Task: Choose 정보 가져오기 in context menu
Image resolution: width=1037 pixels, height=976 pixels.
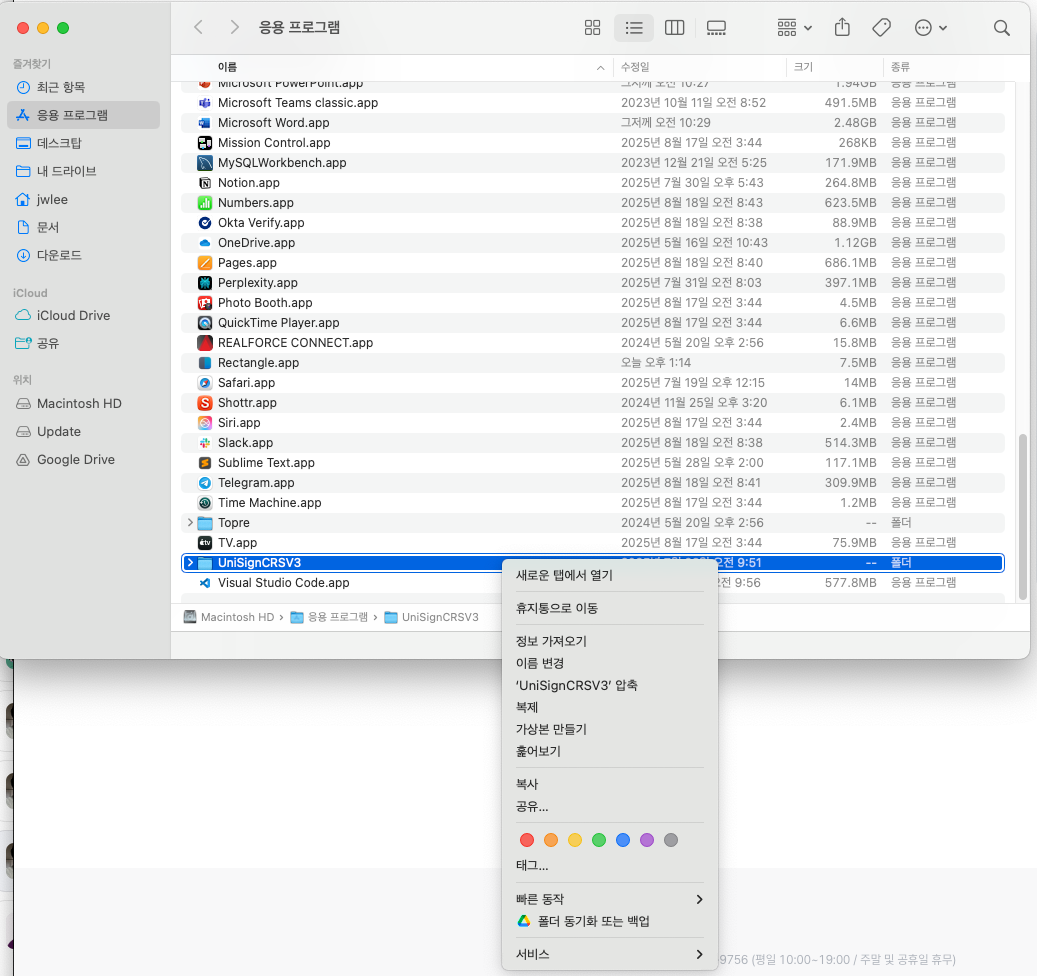Action: tap(610, 641)
